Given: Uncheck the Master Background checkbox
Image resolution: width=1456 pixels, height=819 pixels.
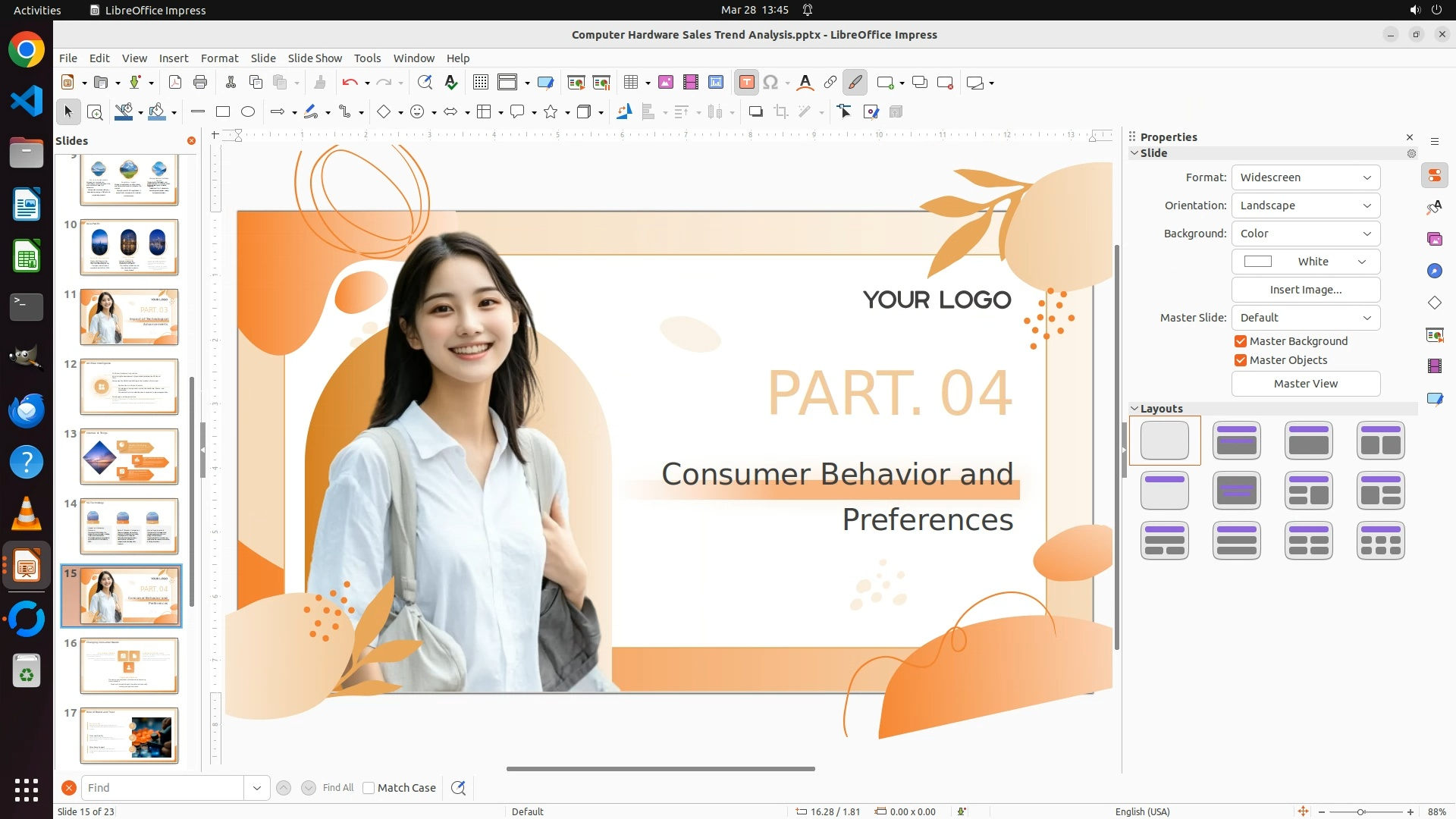Looking at the screenshot, I should pos(1241,341).
